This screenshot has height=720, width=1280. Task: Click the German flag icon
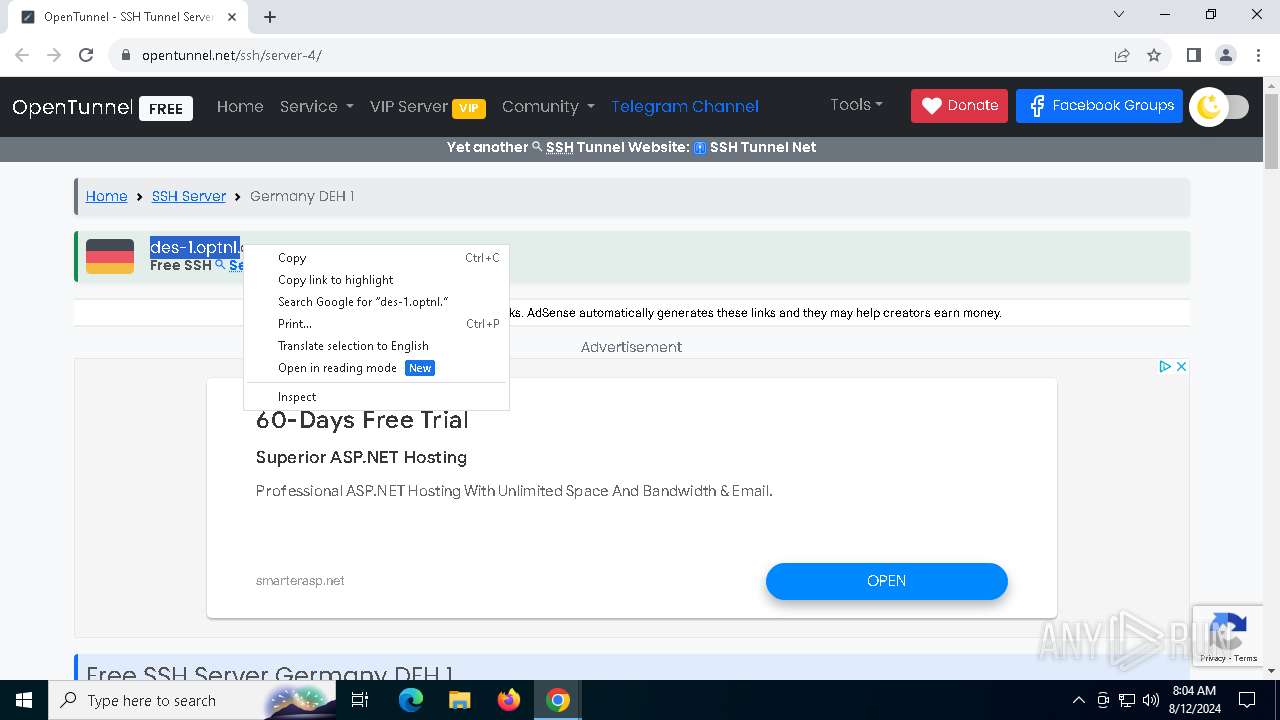point(110,256)
